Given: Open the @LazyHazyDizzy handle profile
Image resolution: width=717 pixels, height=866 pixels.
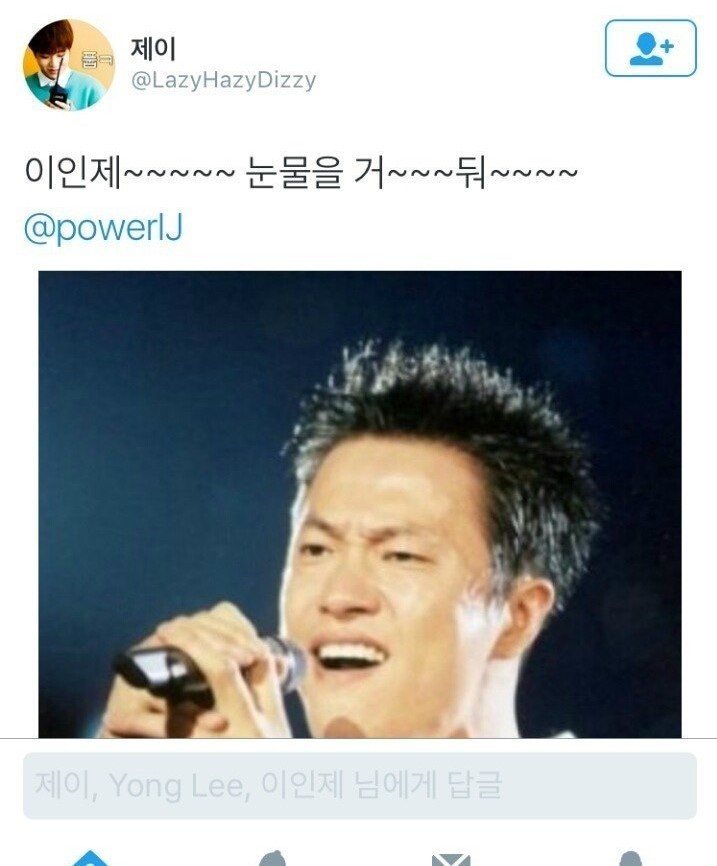Looking at the screenshot, I should 223,81.
